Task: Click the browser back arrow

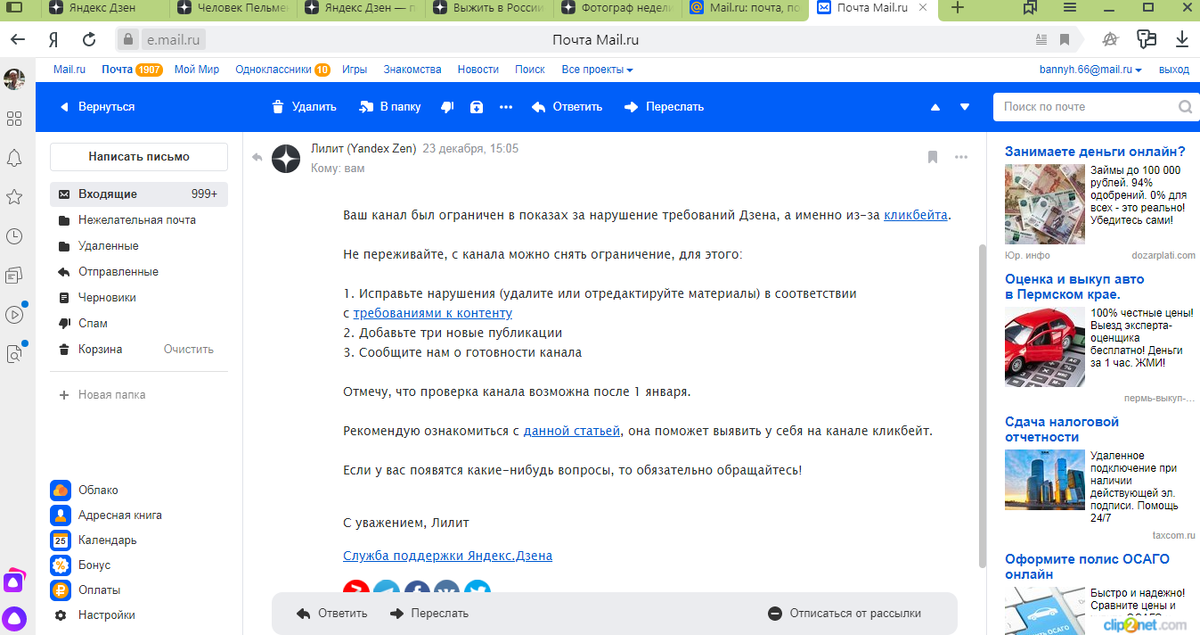Action: point(17,40)
